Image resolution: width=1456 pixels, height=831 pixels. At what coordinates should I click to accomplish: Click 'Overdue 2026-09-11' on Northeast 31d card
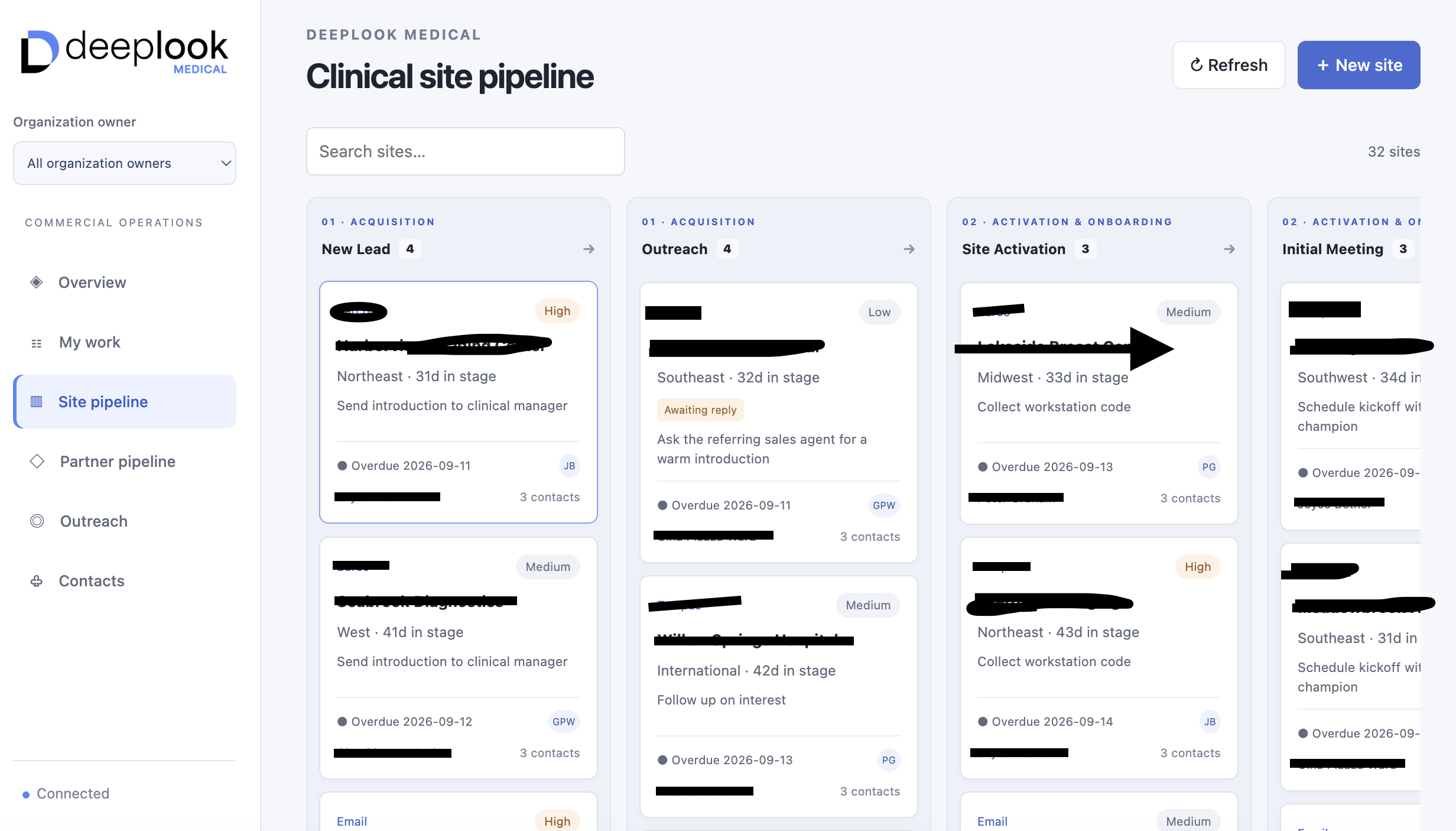(x=404, y=466)
